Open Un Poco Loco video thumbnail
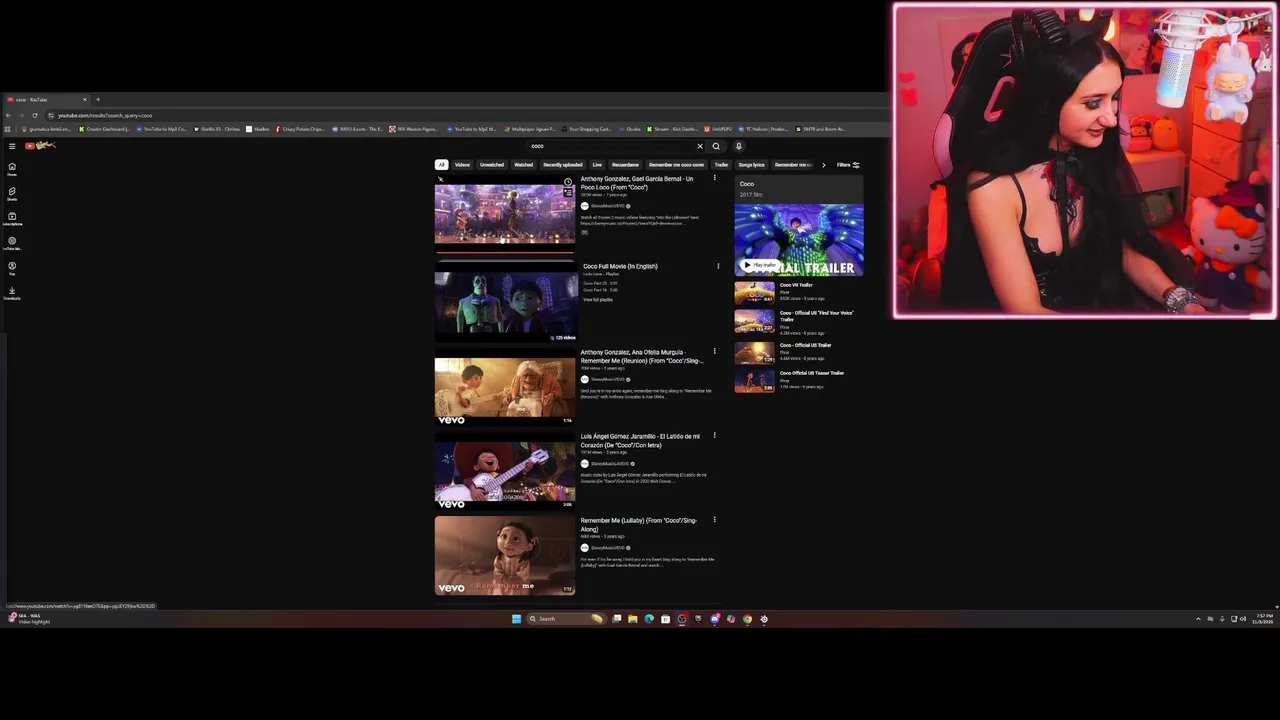This screenshot has width=1280, height=720. coord(505,213)
